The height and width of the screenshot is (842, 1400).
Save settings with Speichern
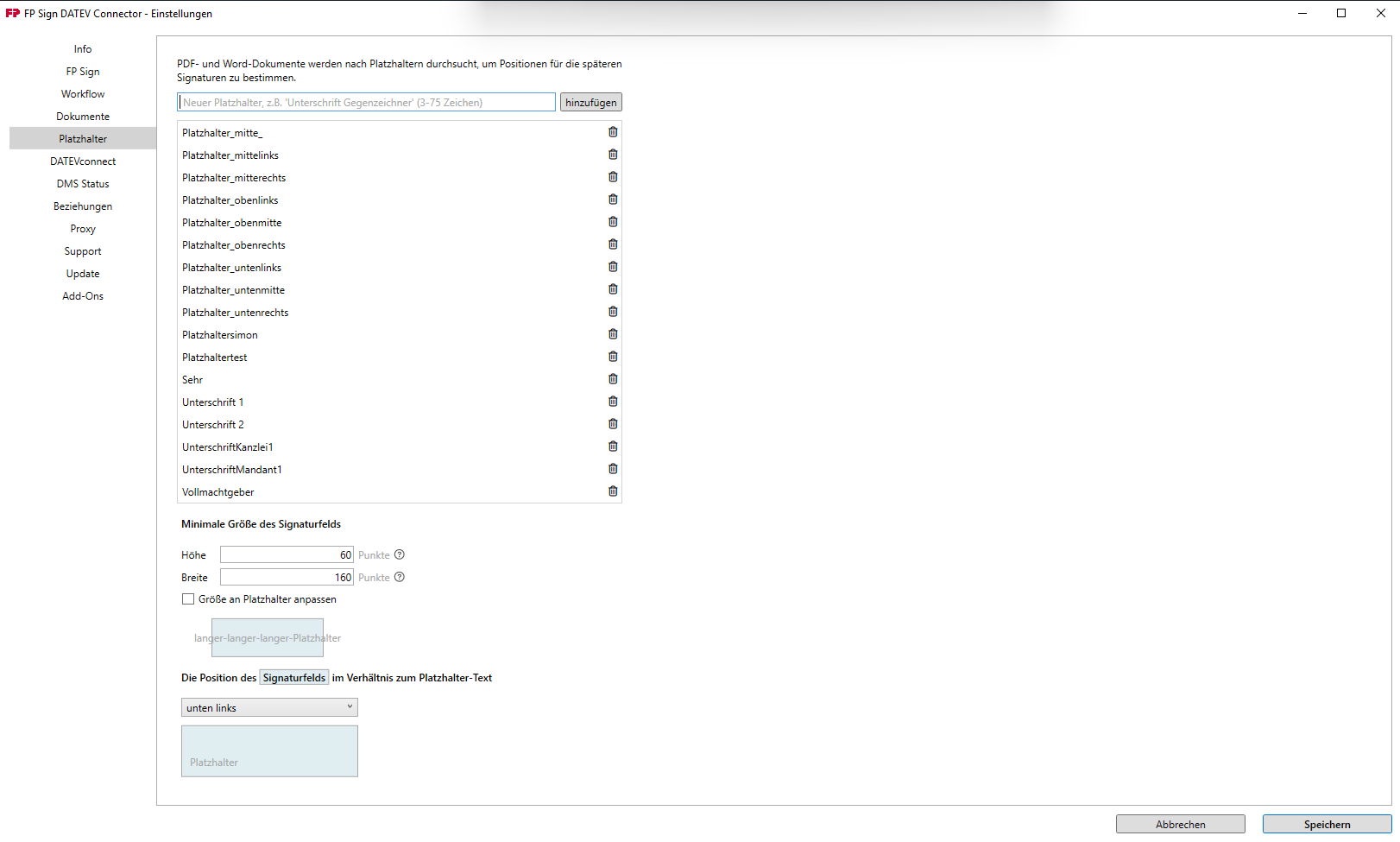pyautogui.click(x=1327, y=824)
